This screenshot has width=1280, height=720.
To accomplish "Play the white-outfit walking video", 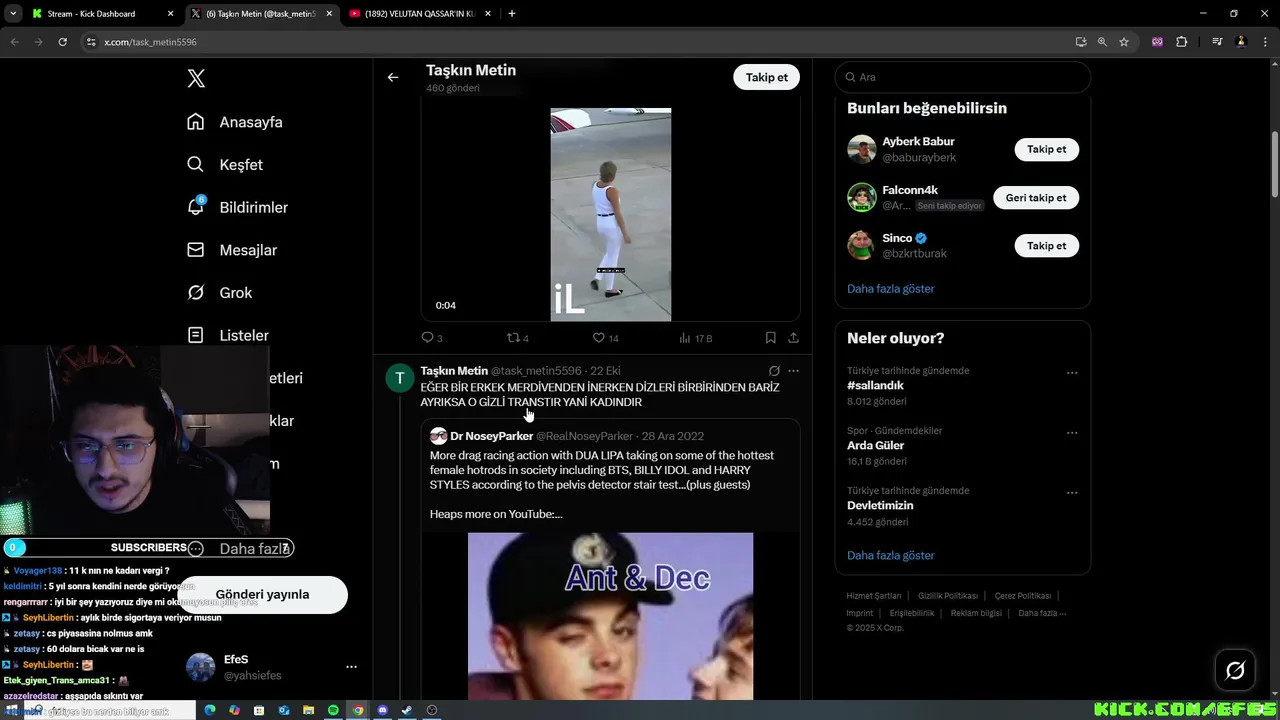I will 610,214.
